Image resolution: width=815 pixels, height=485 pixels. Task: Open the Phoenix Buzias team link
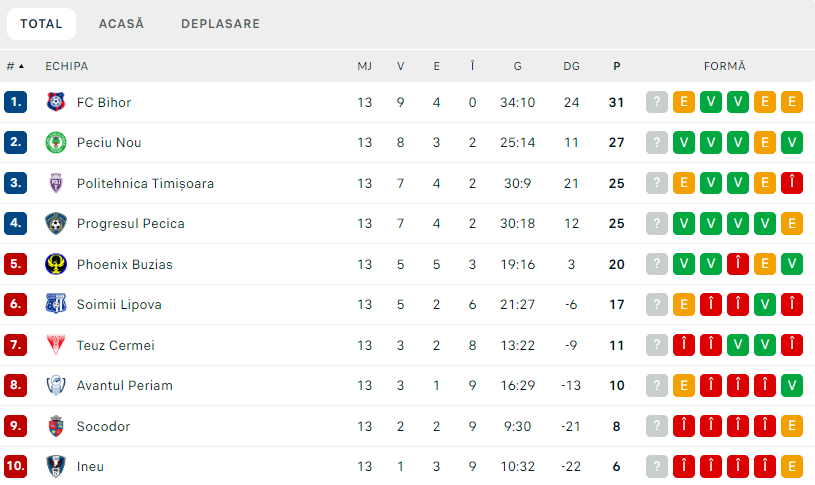coord(124,264)
